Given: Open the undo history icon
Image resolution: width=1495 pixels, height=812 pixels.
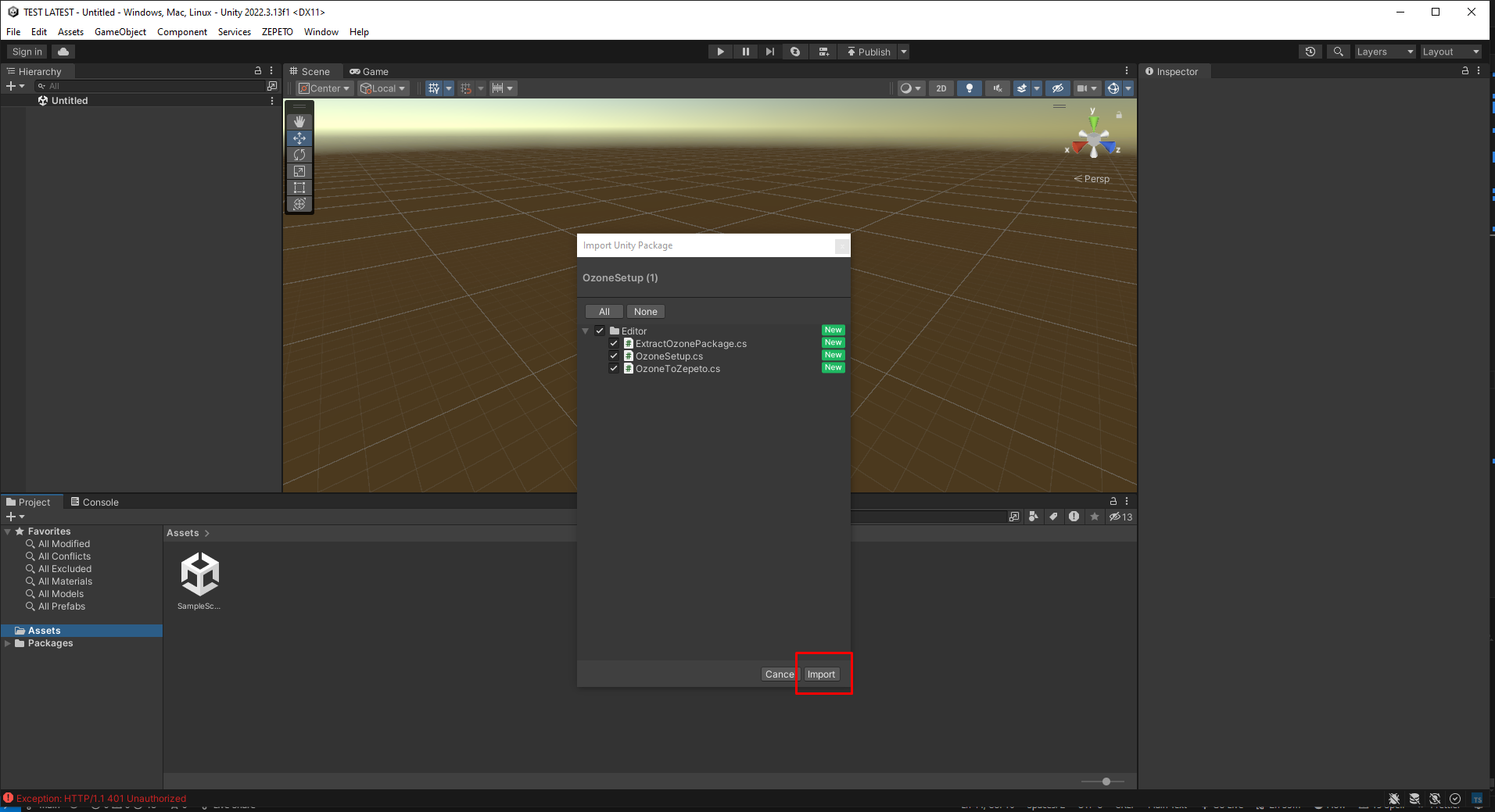Looking at the screenshot, I should pyautogui.click(x=1310, y=52).
